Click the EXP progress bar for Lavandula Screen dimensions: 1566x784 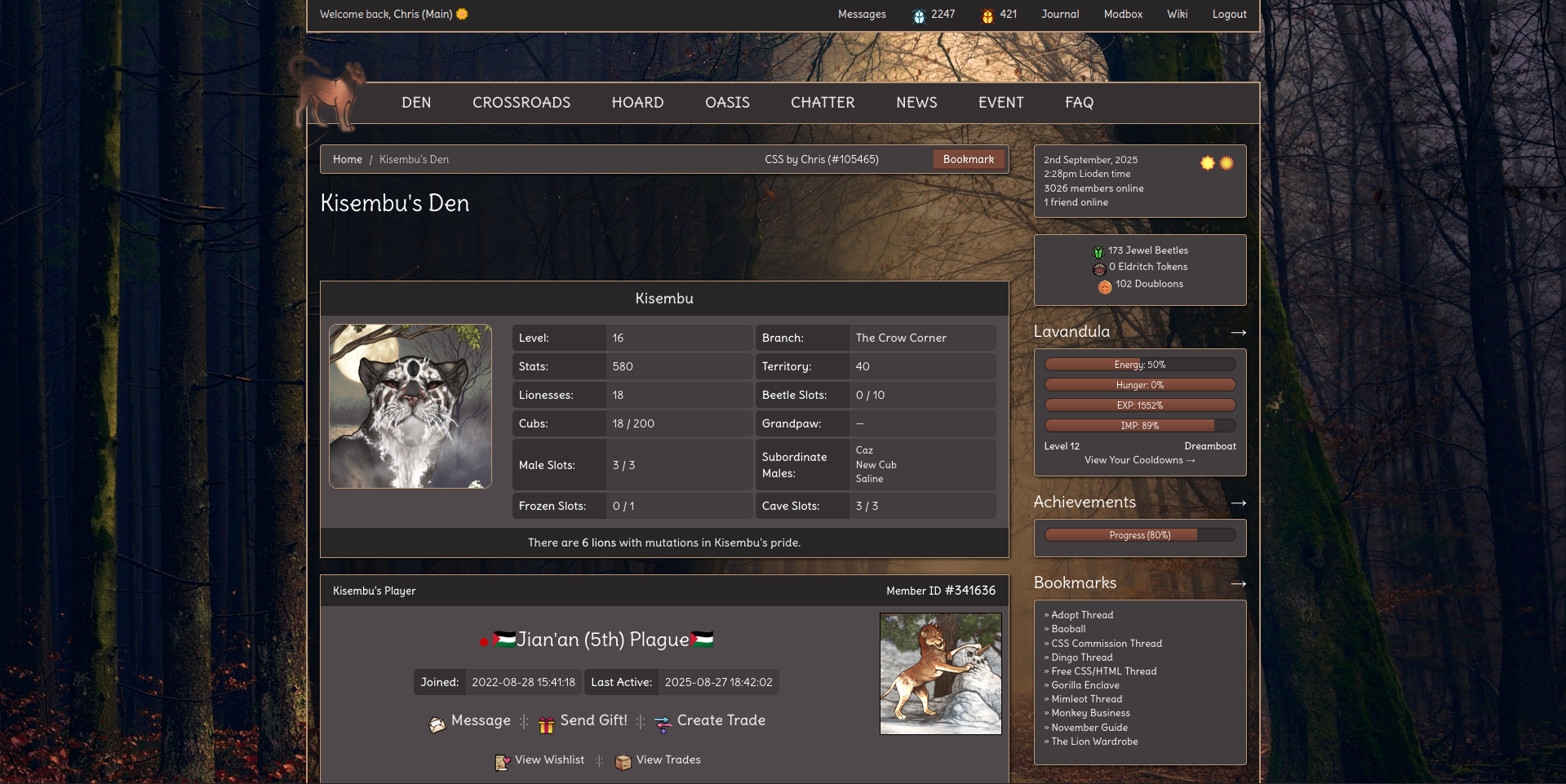(1139, 404)
